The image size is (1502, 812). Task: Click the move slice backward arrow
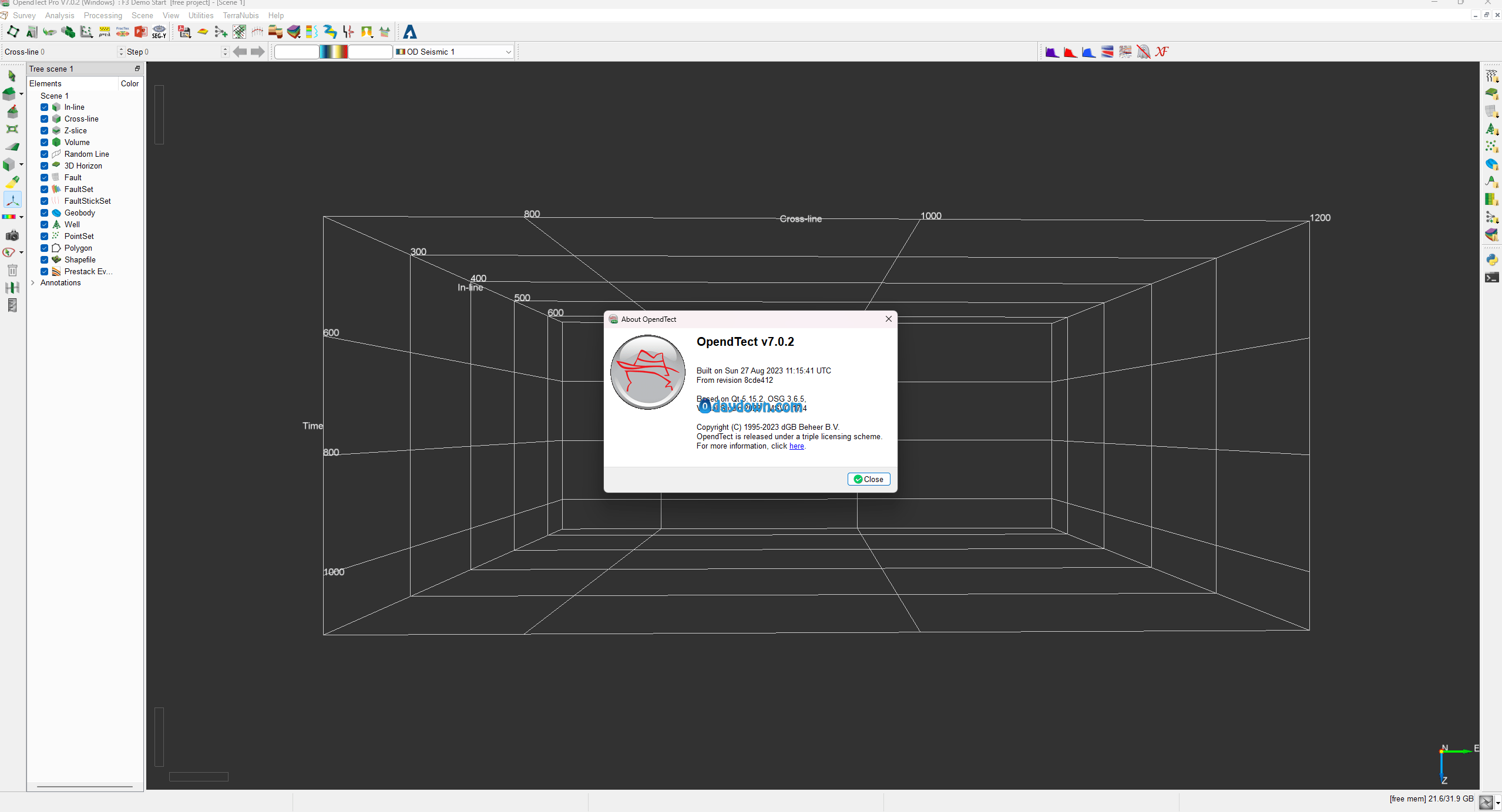coord(240,52)
